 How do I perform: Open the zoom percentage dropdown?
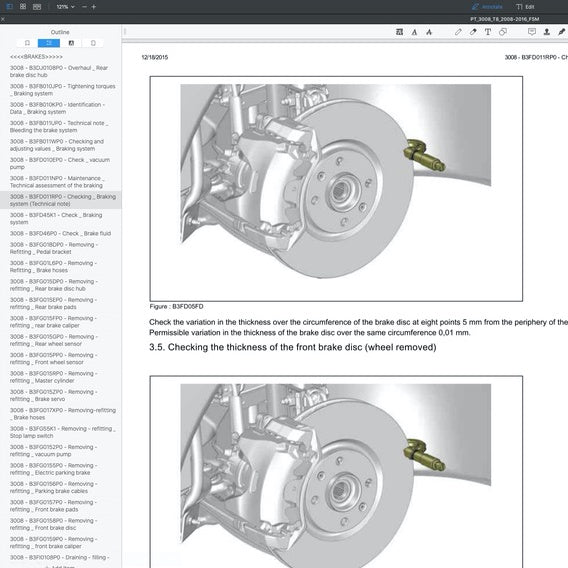[x=65, y=7]
